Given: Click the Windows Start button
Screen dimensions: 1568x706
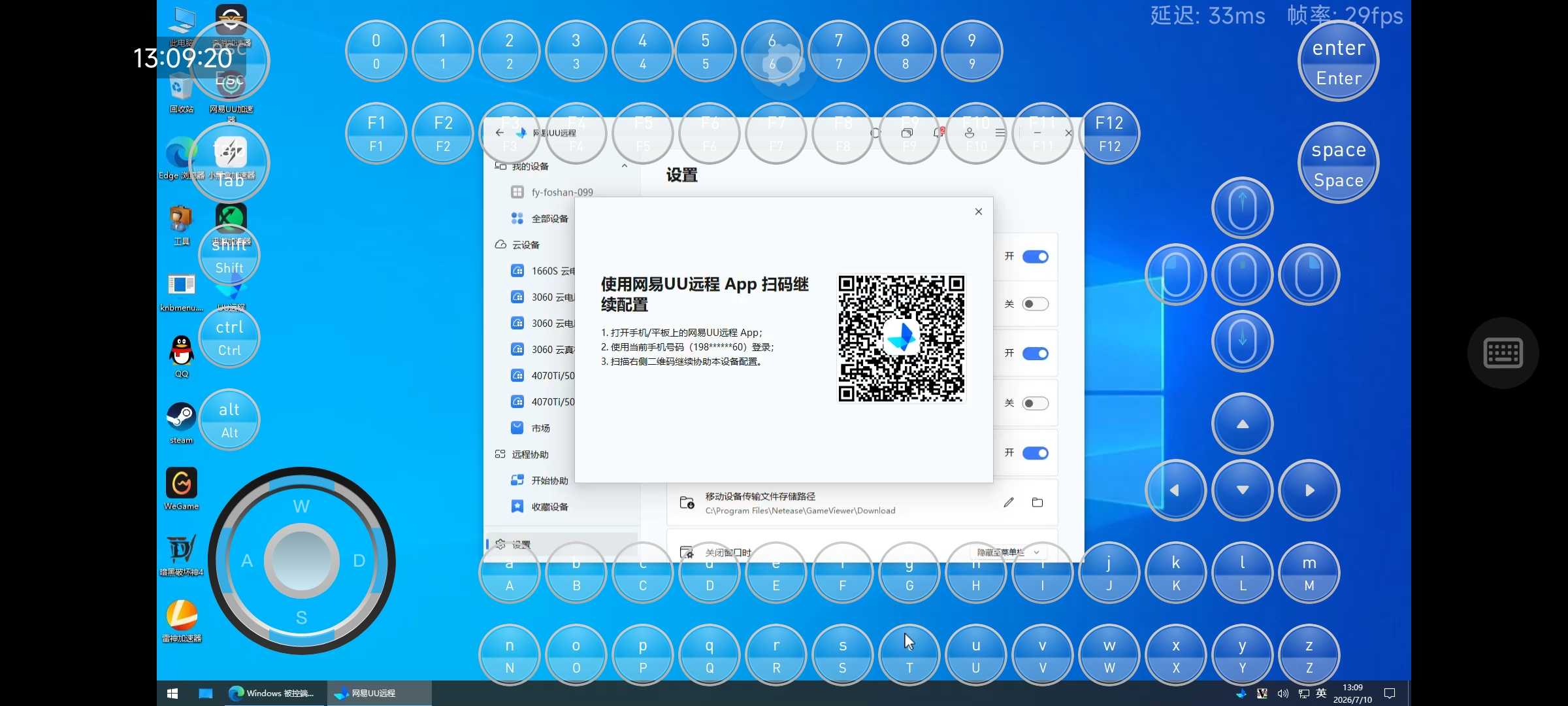Looking at the screenshot, I should click(172, 694).
